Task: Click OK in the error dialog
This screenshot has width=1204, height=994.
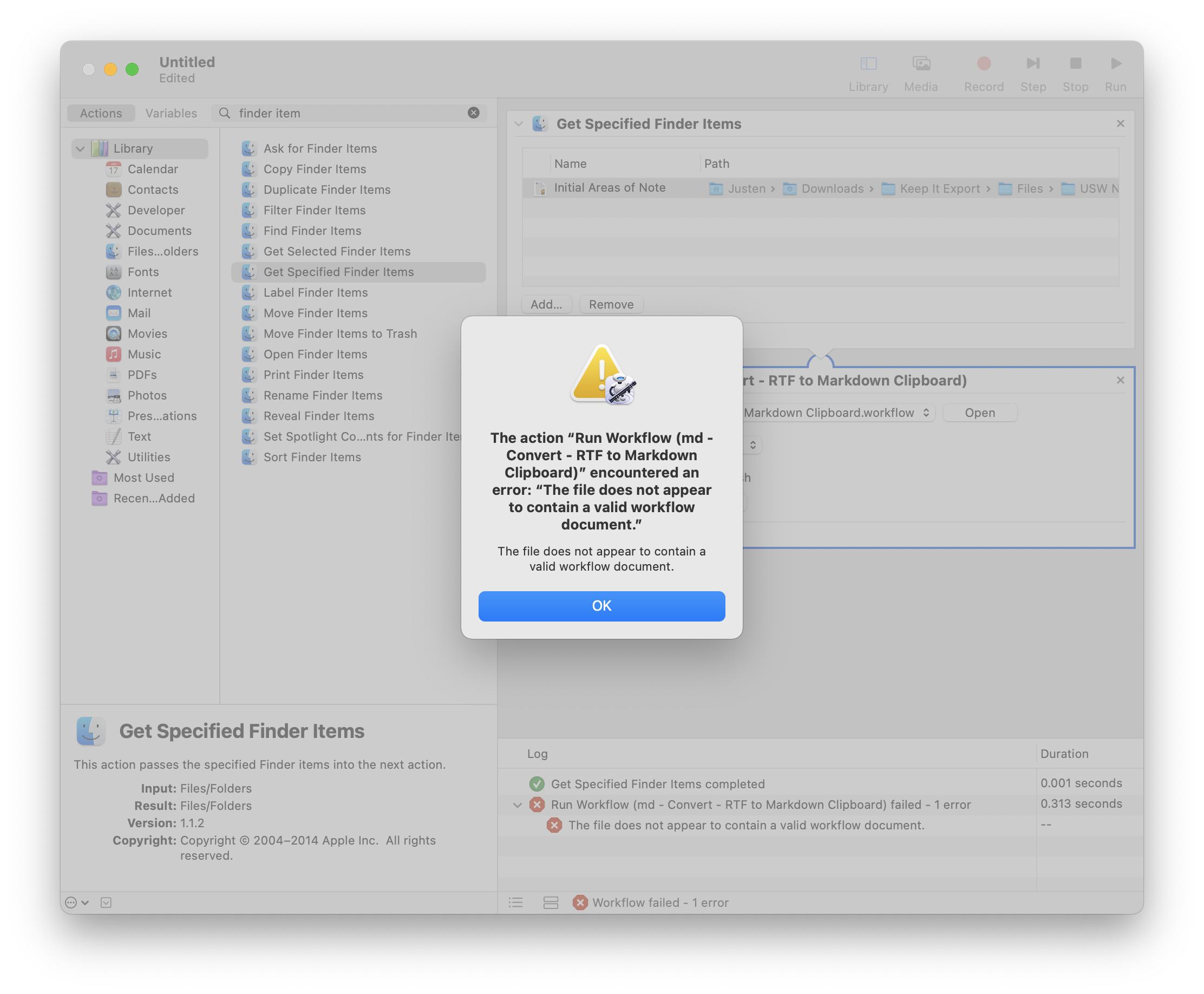Action: point(601,606)
